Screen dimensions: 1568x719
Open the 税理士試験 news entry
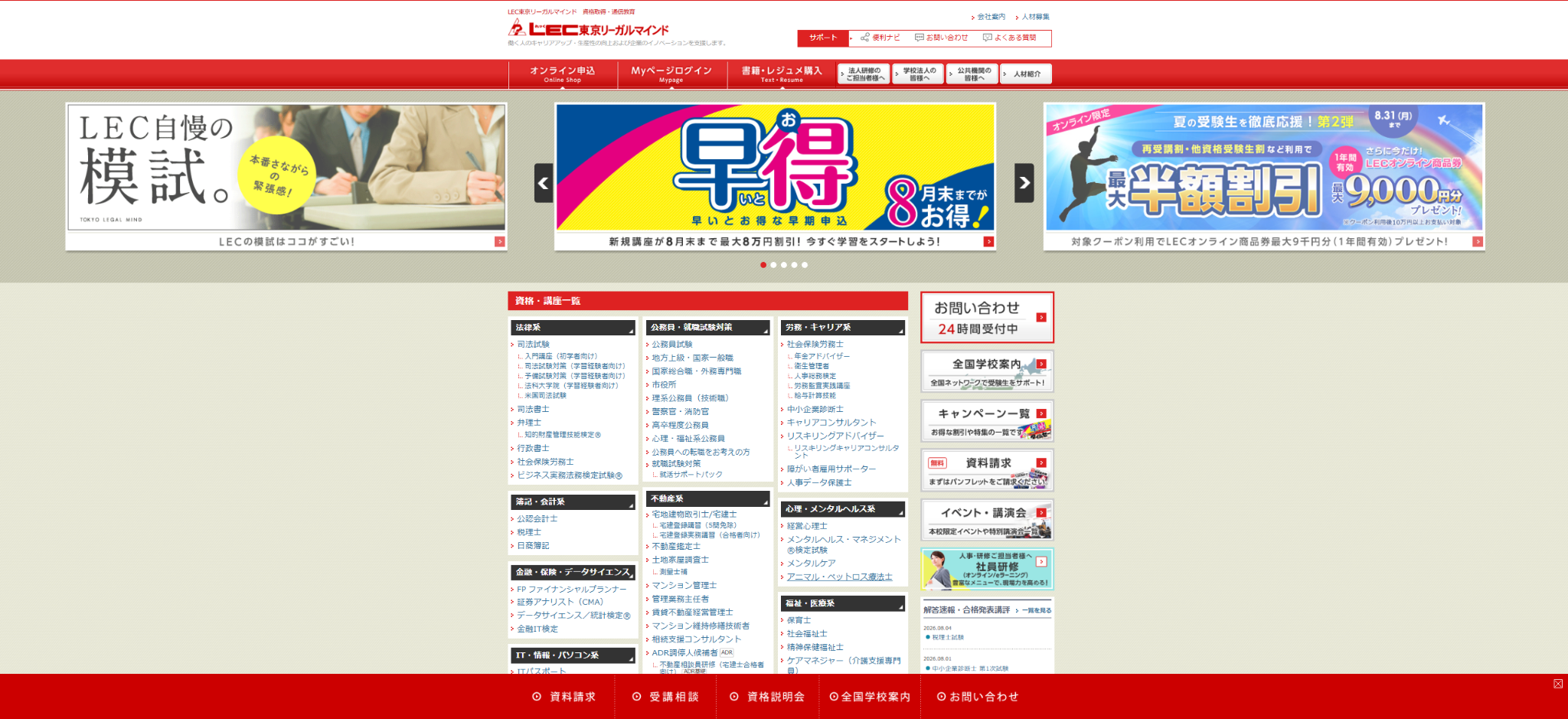(x=948, y=637)
